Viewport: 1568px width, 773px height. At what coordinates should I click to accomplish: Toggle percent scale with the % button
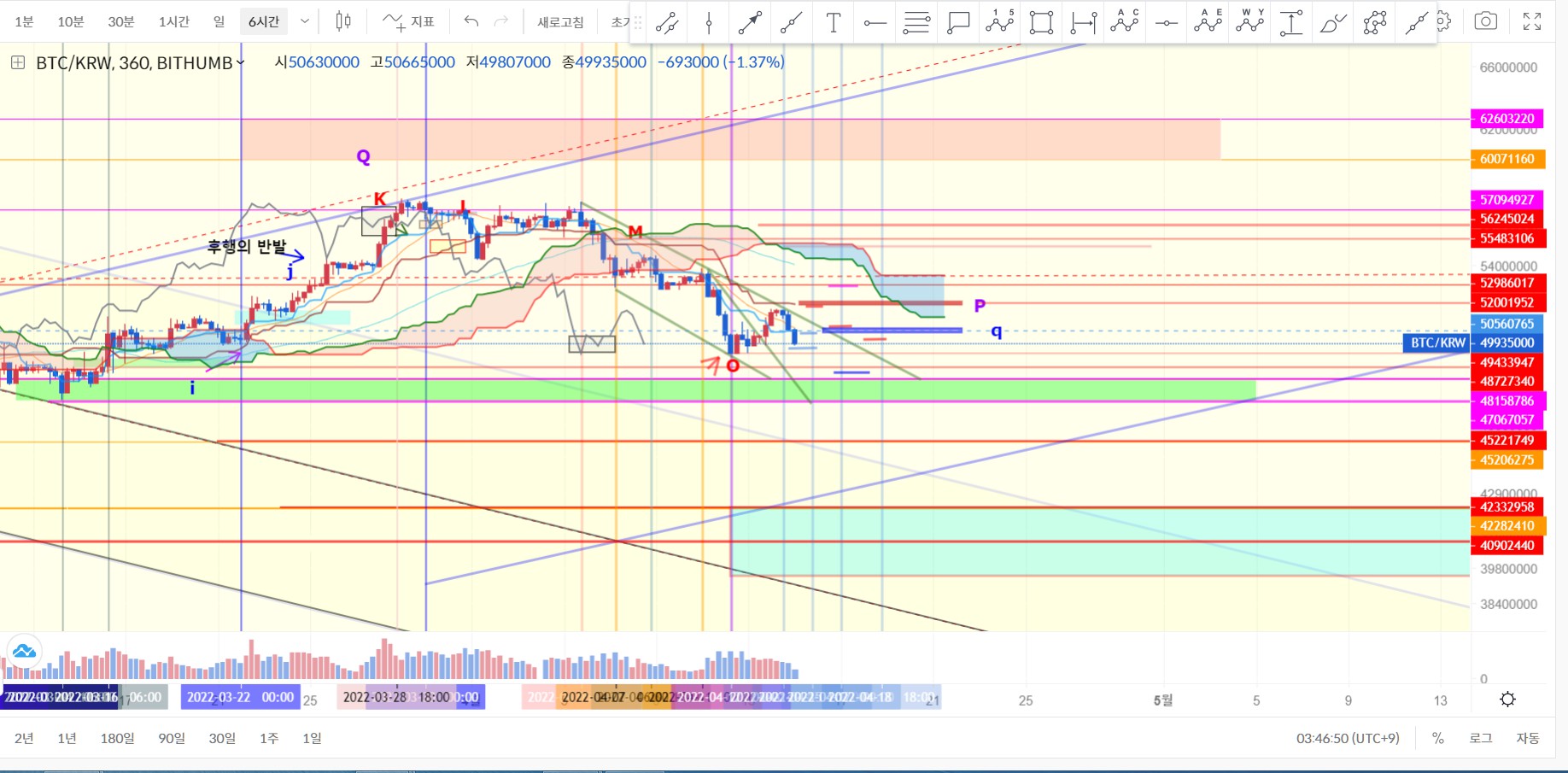pyautogui.click(x=1438, y=738)
